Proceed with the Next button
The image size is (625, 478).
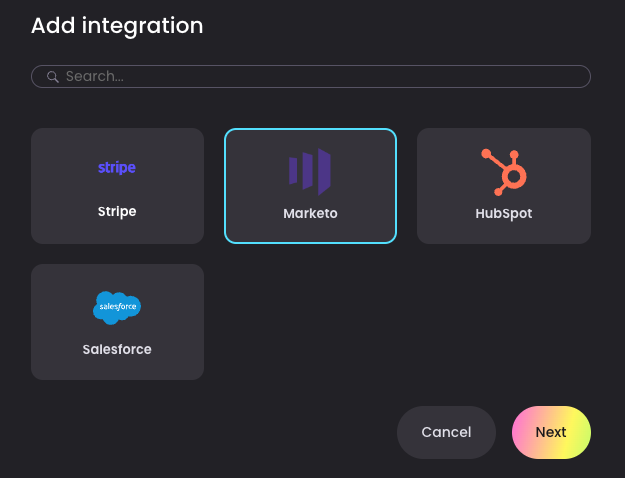pyautogui.click(x=551, y=432)
